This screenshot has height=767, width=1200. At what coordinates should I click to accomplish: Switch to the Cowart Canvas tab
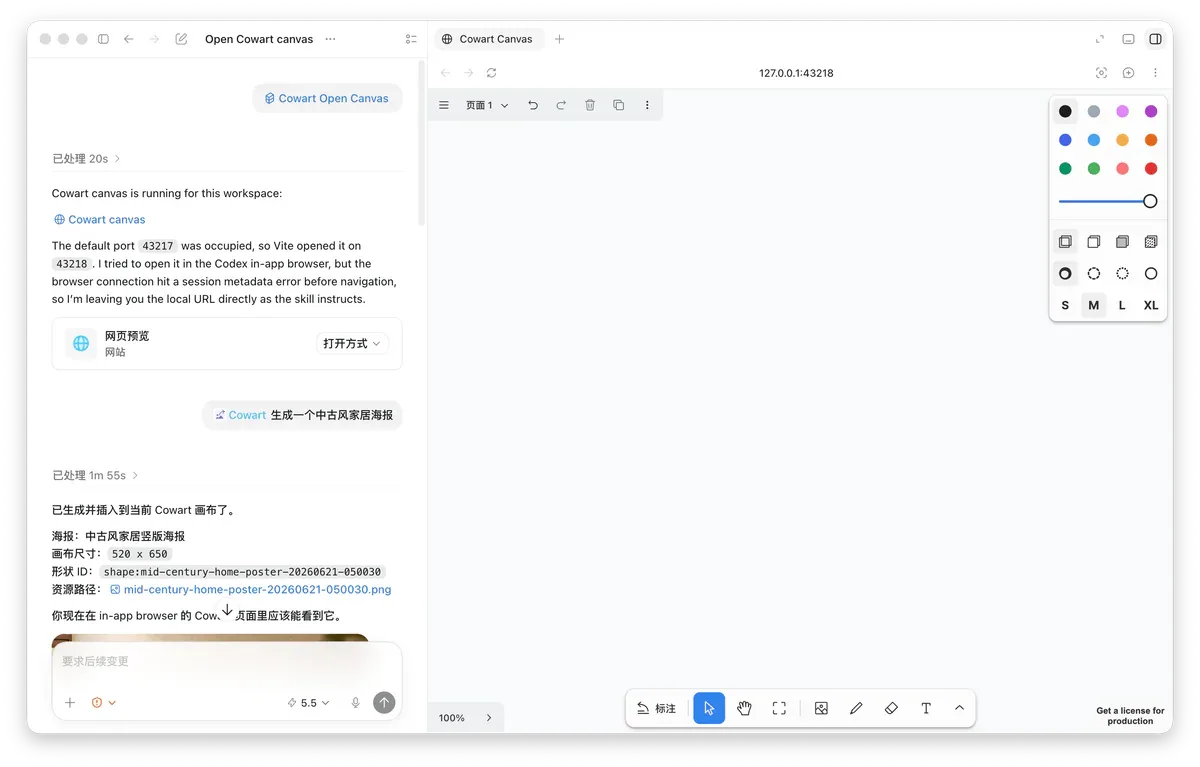[487, 39]
